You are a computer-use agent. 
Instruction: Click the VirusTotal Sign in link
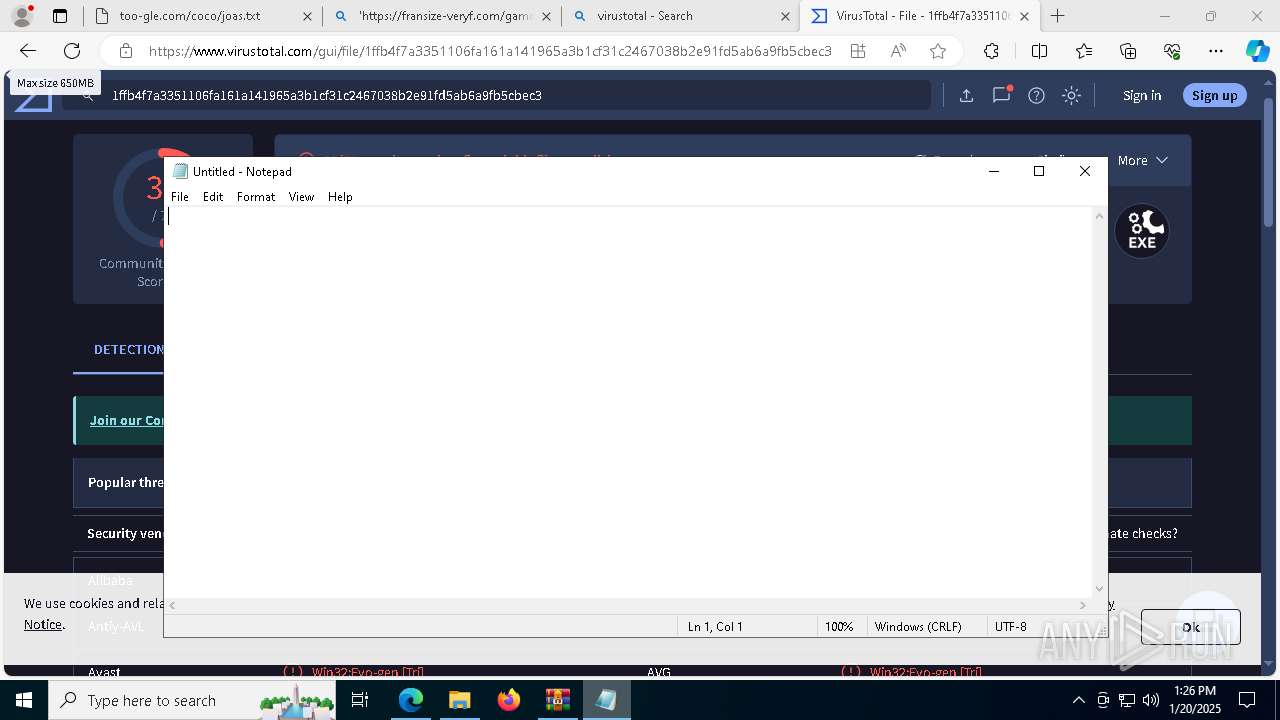click(1142, 95)
